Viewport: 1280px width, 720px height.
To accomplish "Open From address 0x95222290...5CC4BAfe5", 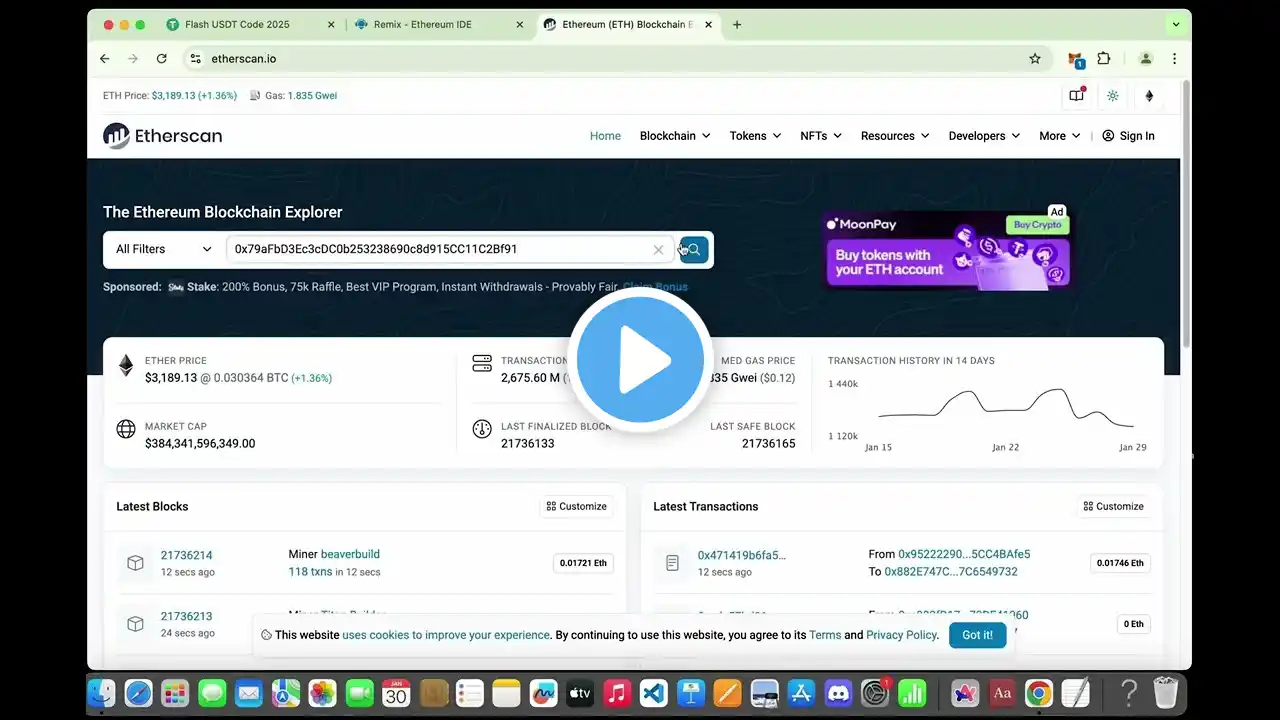I will [x=964, y=554].
